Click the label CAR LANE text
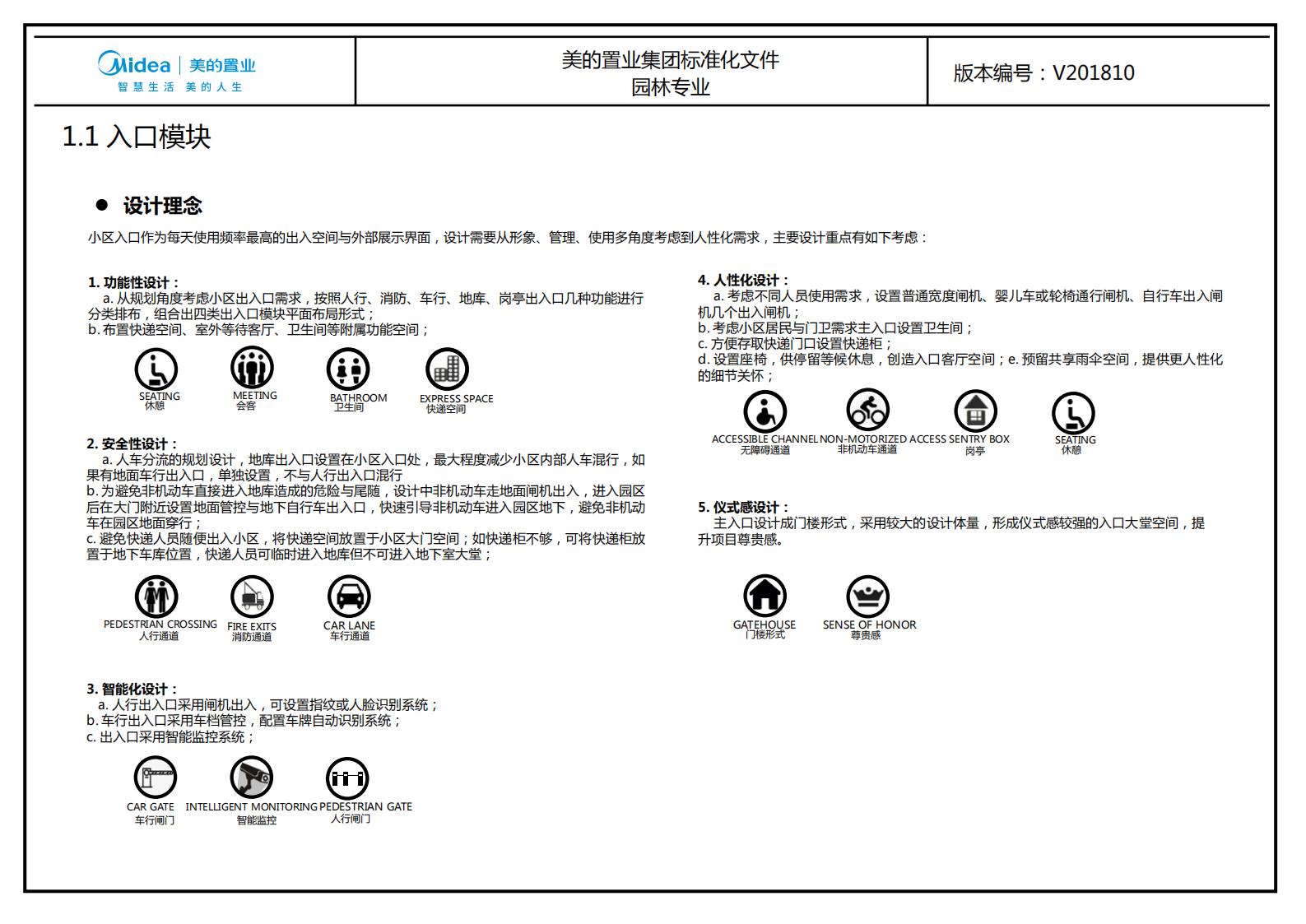1306x924 pixels. pos(349,625)
